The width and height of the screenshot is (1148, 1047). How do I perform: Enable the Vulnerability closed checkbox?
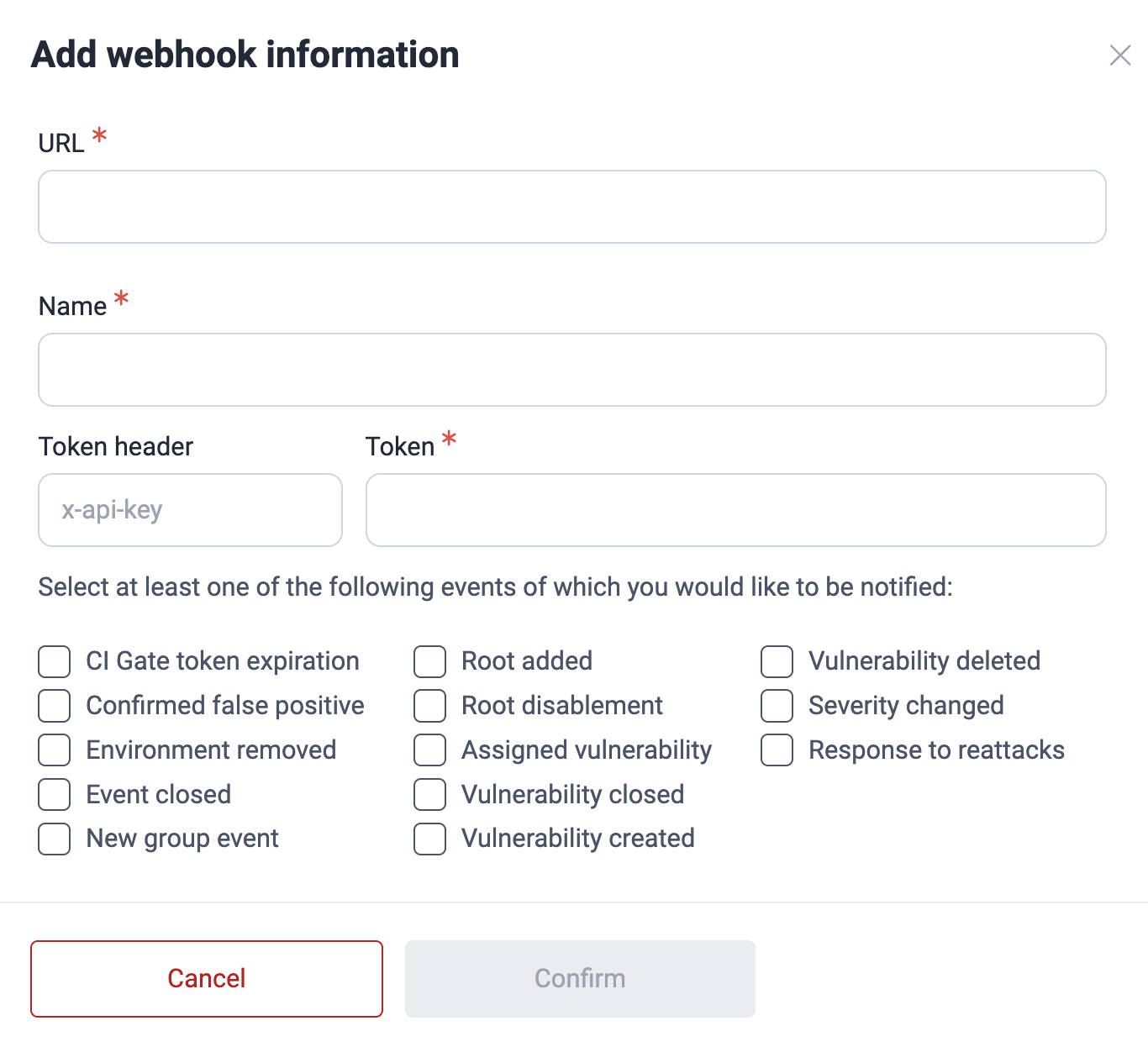(x=429, y=794)
